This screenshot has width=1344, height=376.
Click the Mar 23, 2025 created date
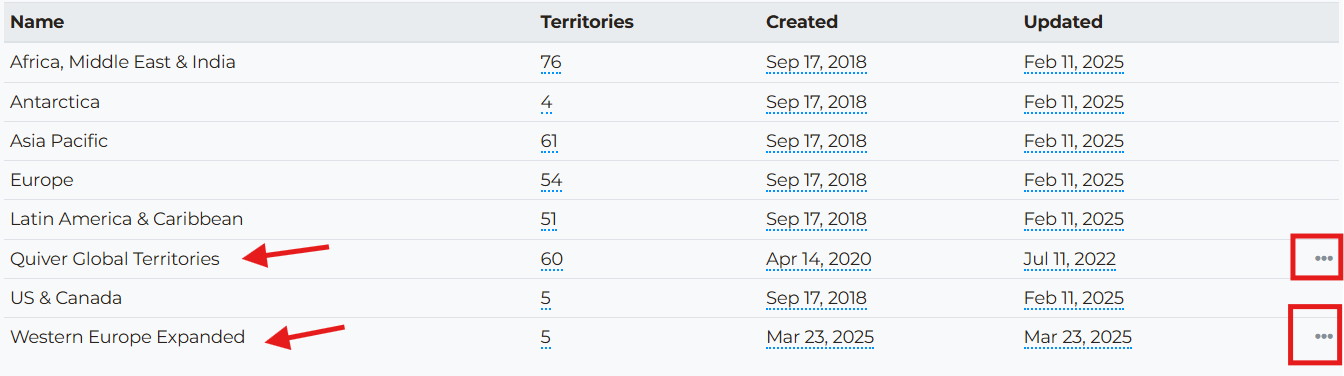click(x=820, y=337)
